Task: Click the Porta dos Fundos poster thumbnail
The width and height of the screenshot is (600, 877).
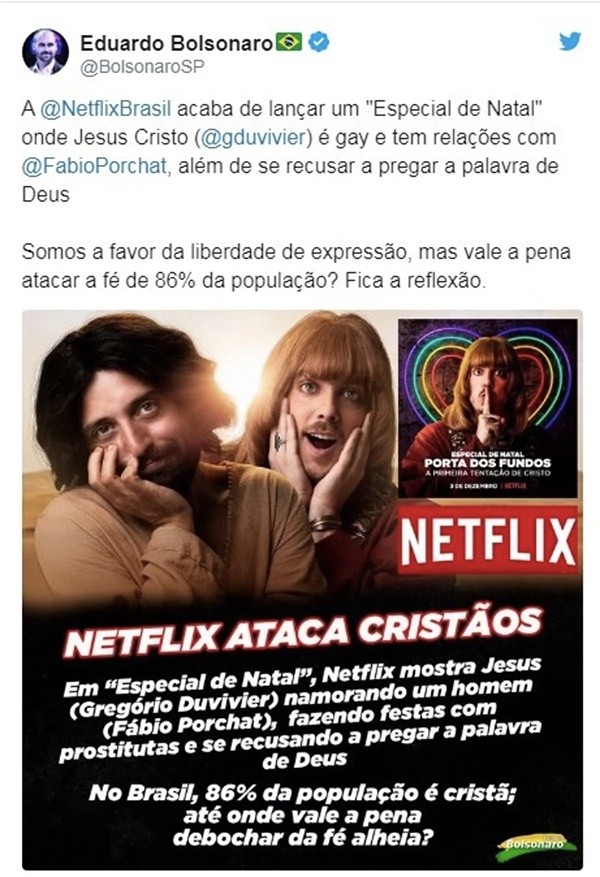Action: (x=488, y=408)
